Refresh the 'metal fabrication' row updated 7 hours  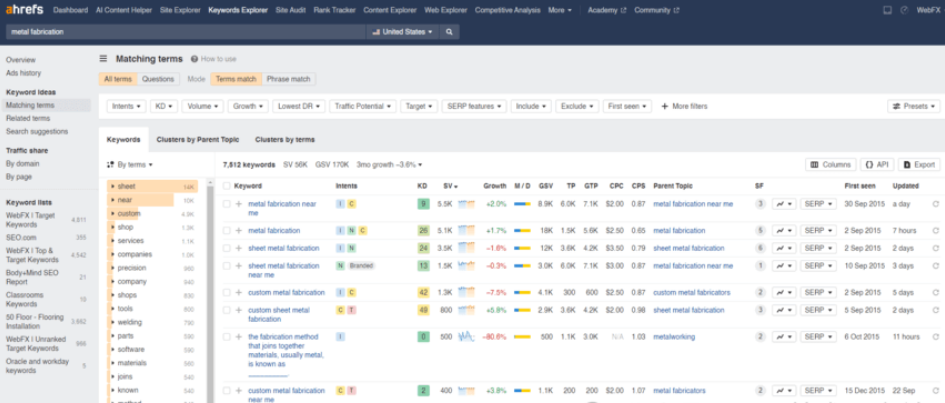pyautogui.click(x=935, y=231)
